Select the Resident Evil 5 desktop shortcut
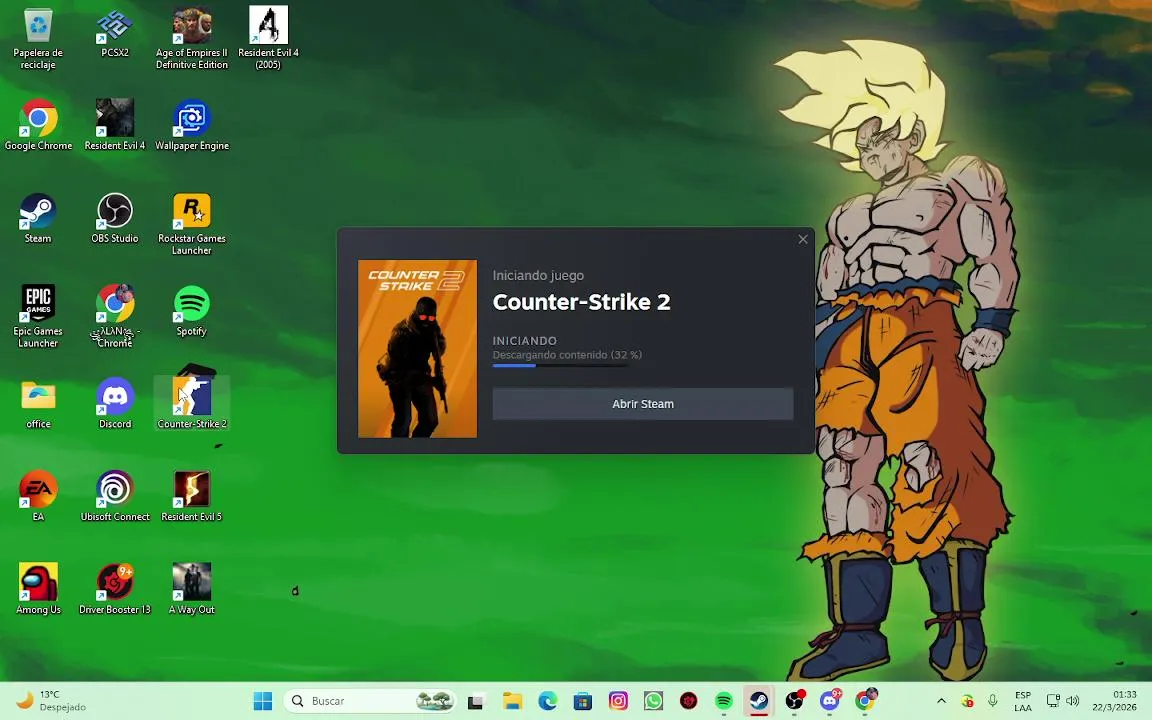Screen dimensions: 1152x720 [x=192, y=496]
